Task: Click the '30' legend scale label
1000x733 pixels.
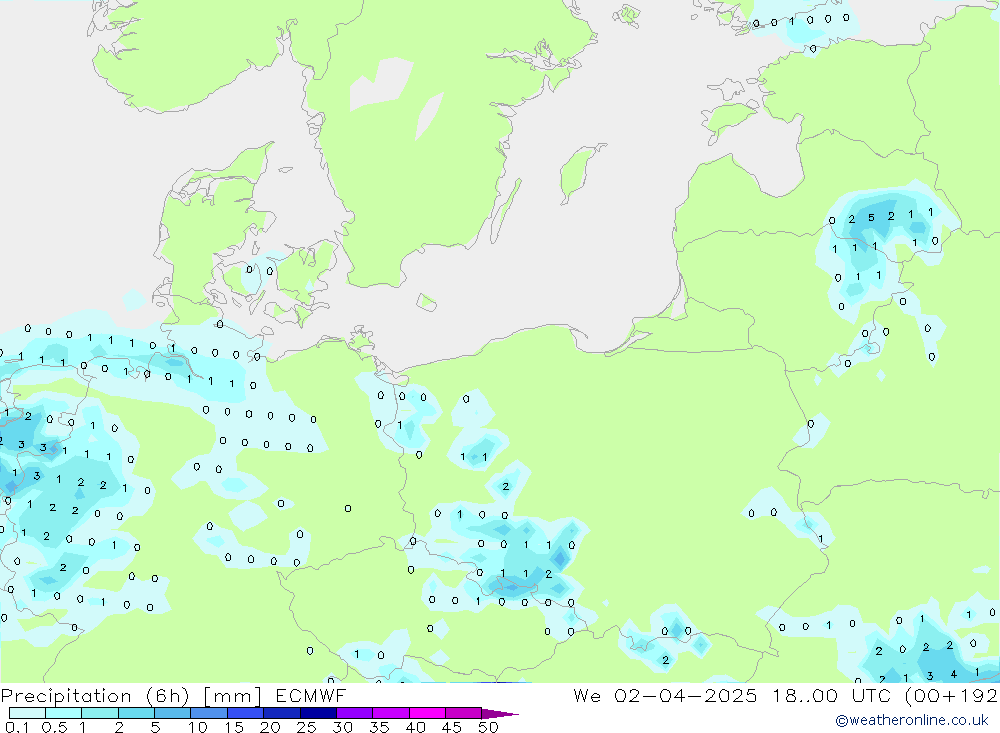Action: coord(342,727)
